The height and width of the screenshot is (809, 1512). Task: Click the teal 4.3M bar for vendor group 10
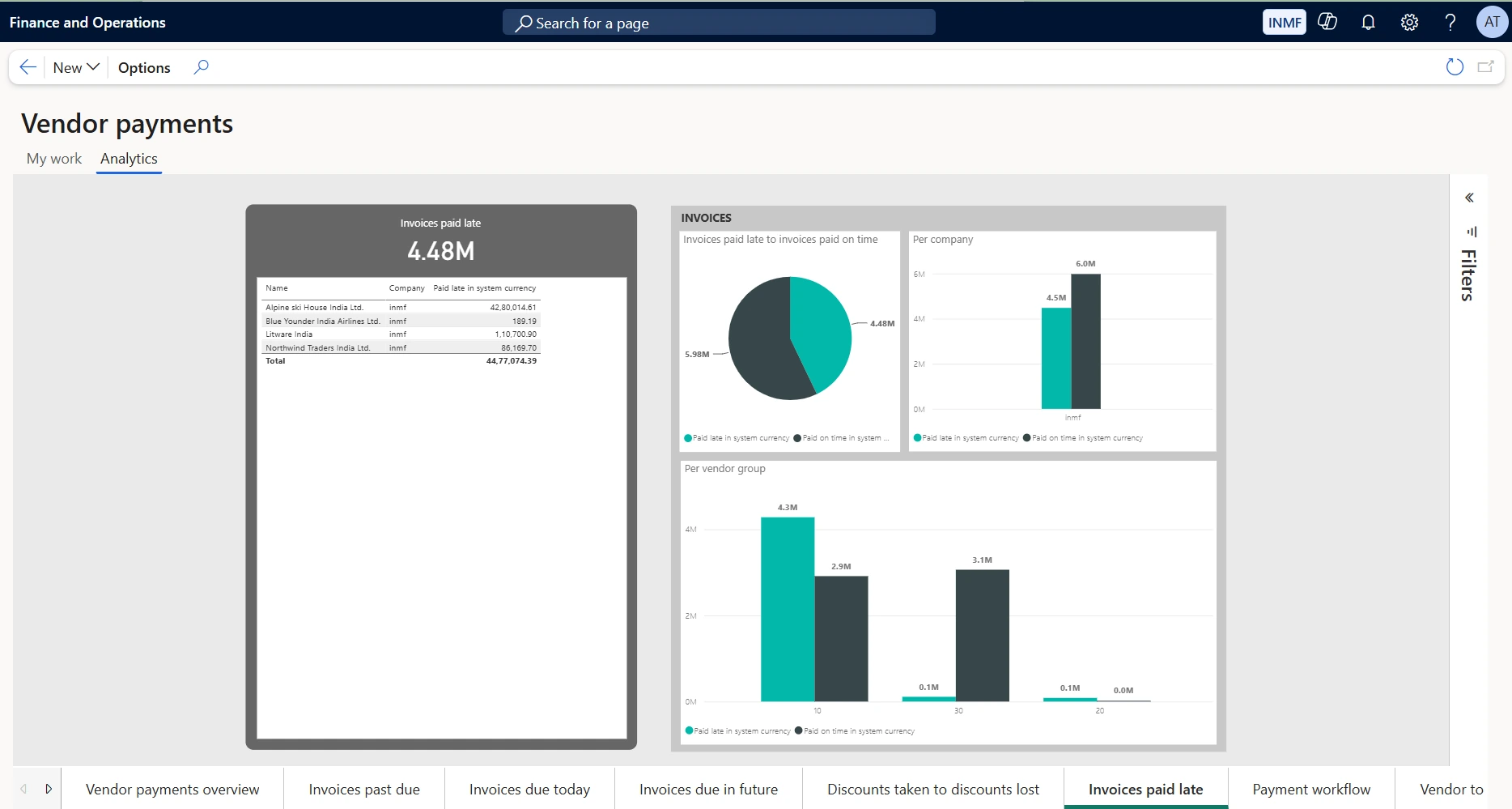pos(788,609)
